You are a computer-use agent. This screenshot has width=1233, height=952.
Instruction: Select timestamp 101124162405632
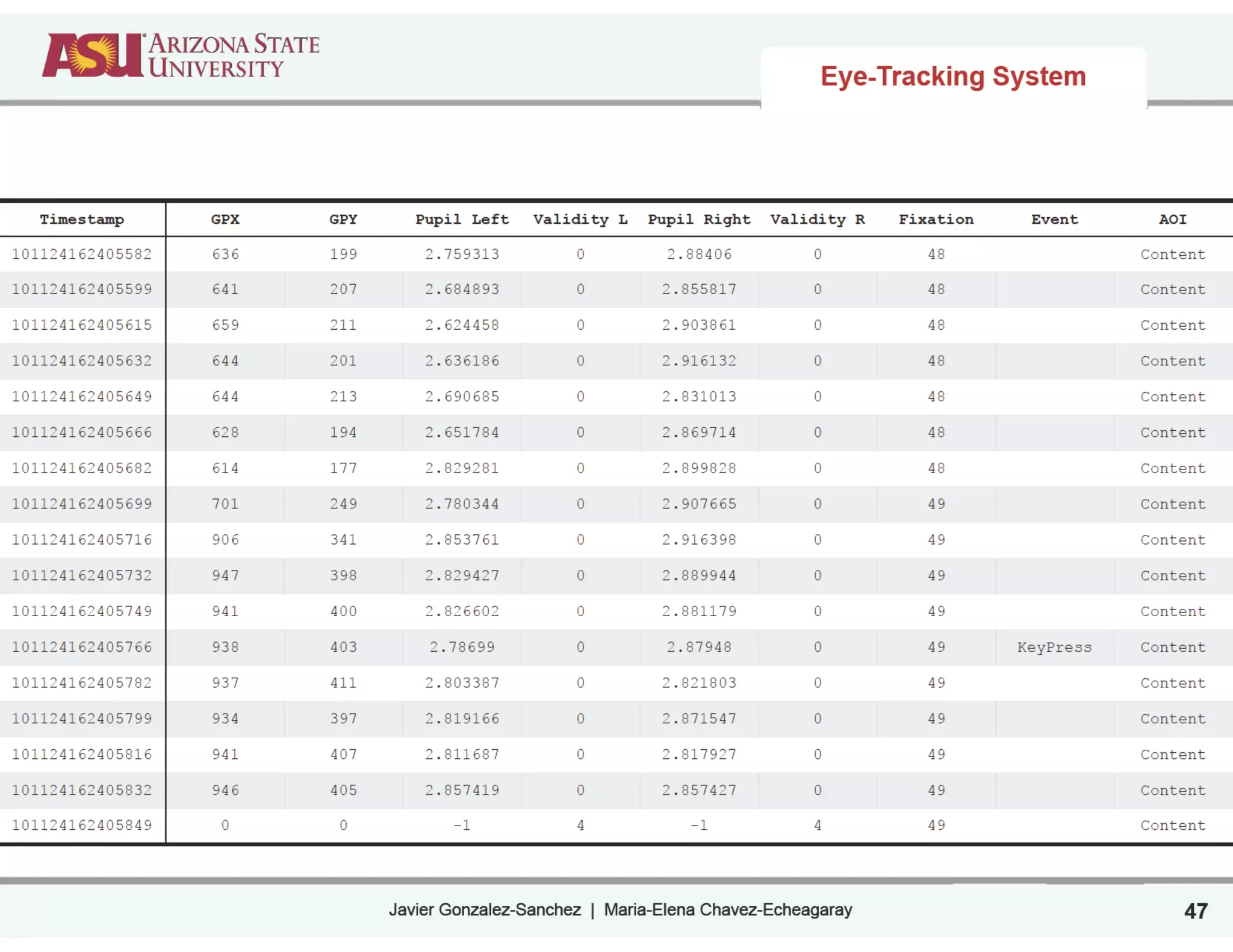pyautogui.click(x=82, y=361)
